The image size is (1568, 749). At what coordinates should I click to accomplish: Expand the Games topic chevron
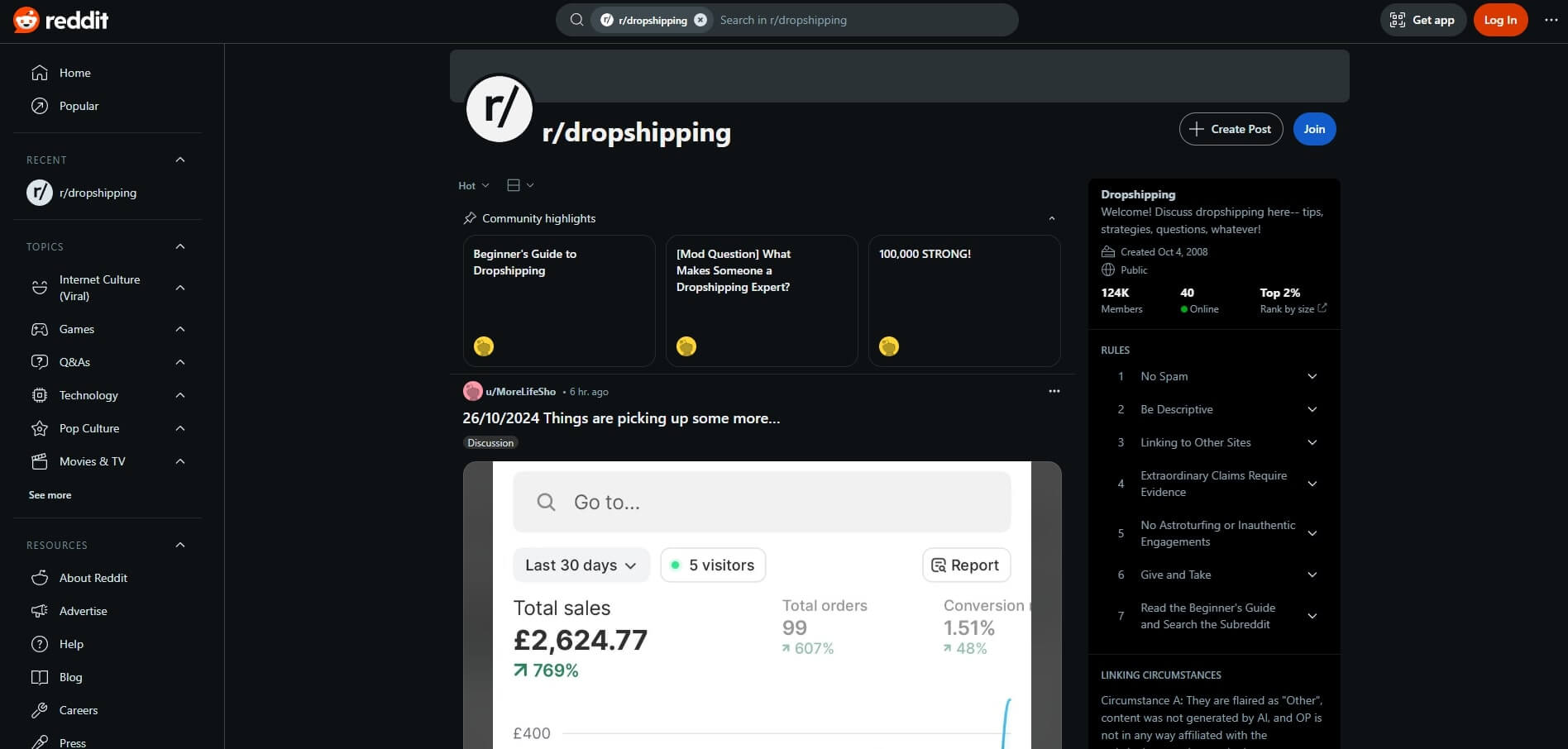tap(180, 329)
